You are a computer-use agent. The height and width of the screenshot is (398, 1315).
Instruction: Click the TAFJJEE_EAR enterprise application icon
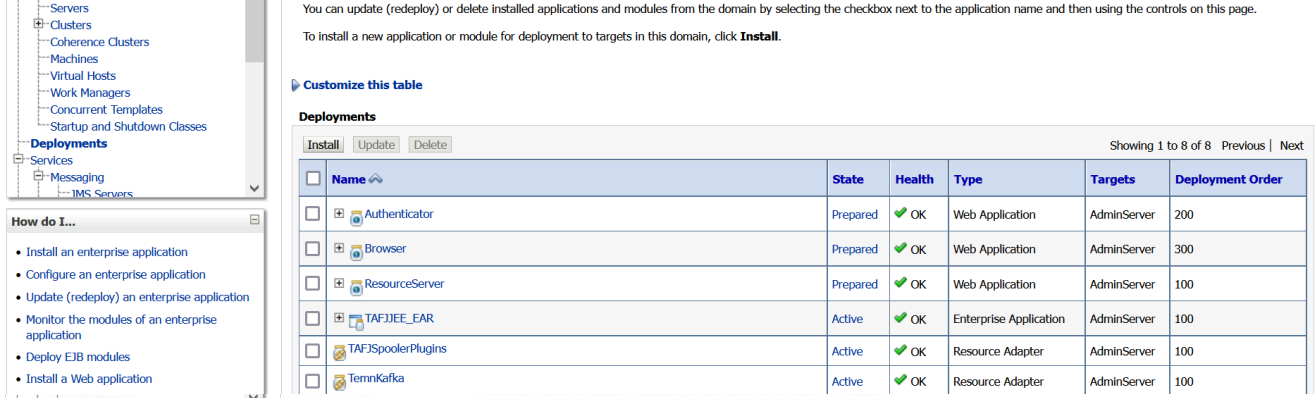[356, 321]
